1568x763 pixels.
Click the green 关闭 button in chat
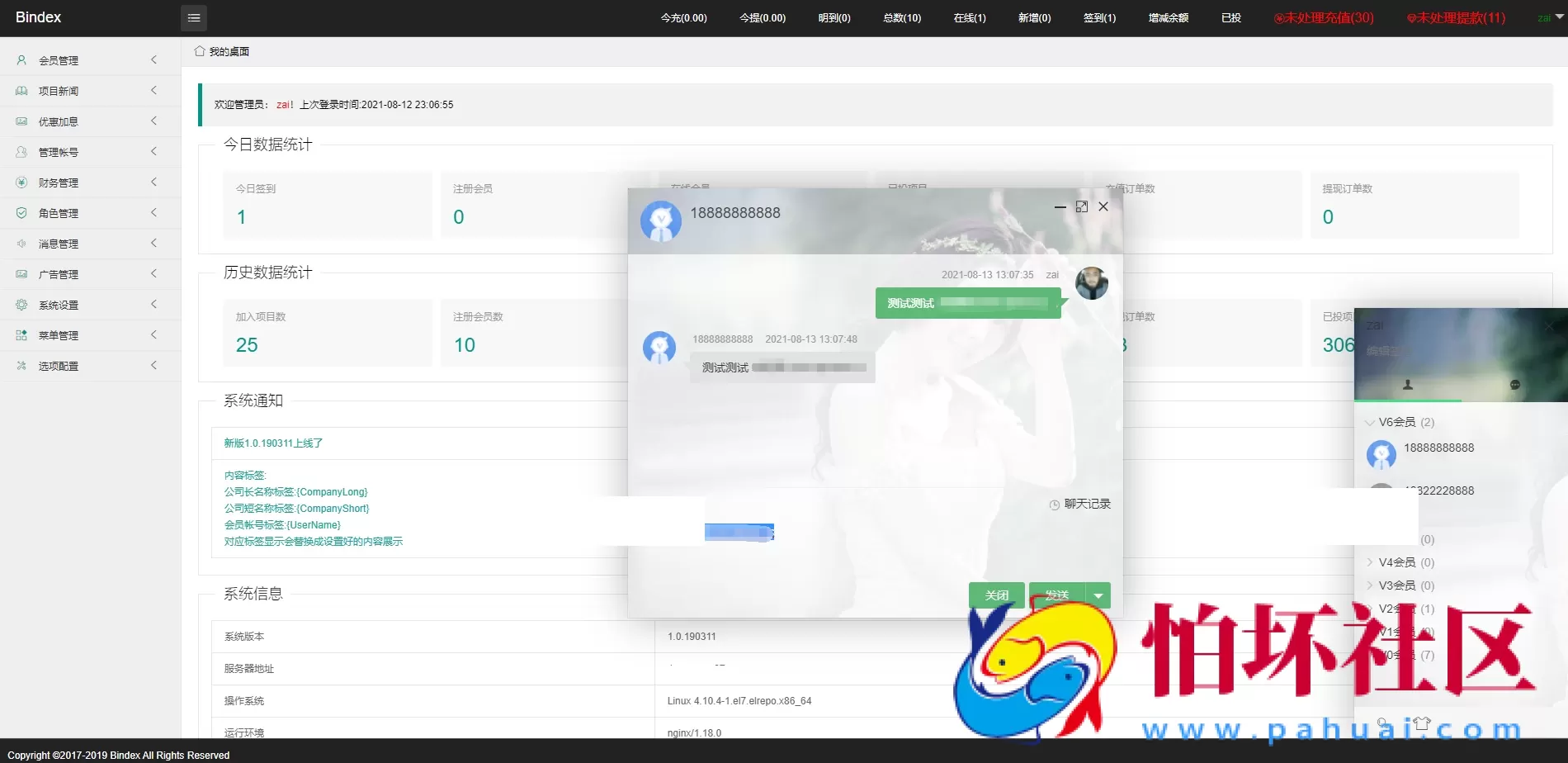point(996,595)
